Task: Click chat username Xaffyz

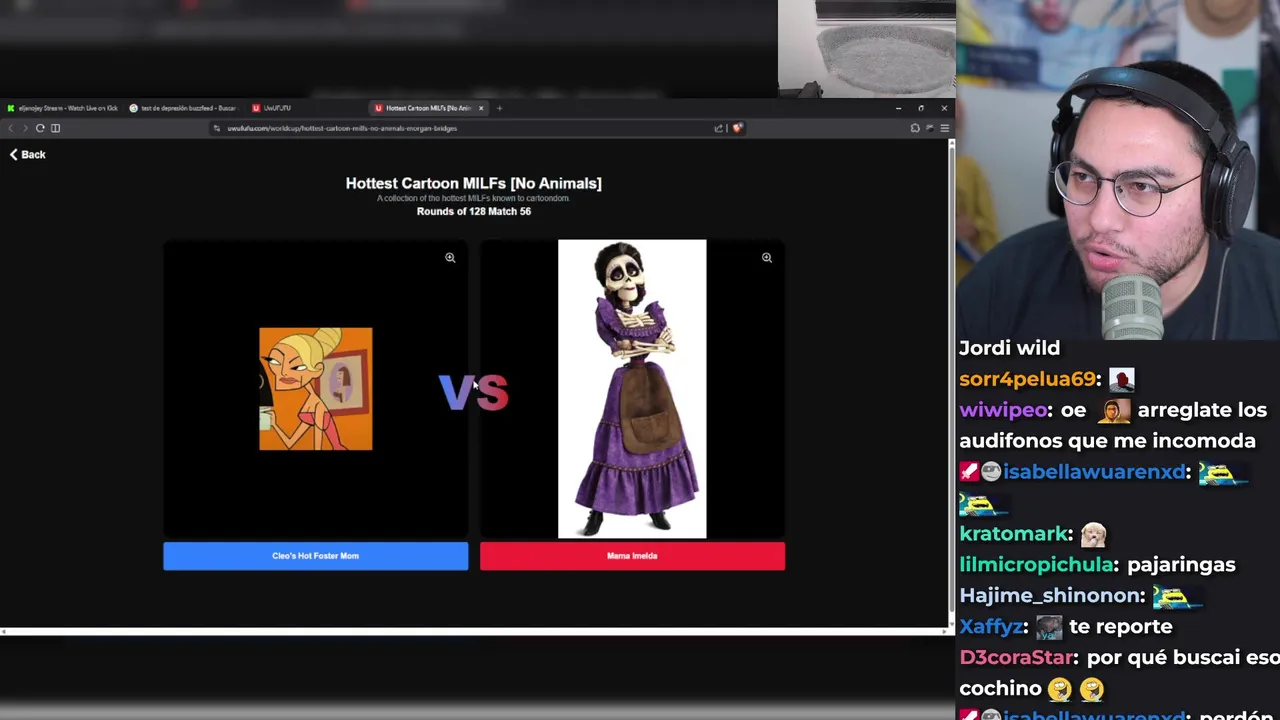Action: [x=993, y=627]
